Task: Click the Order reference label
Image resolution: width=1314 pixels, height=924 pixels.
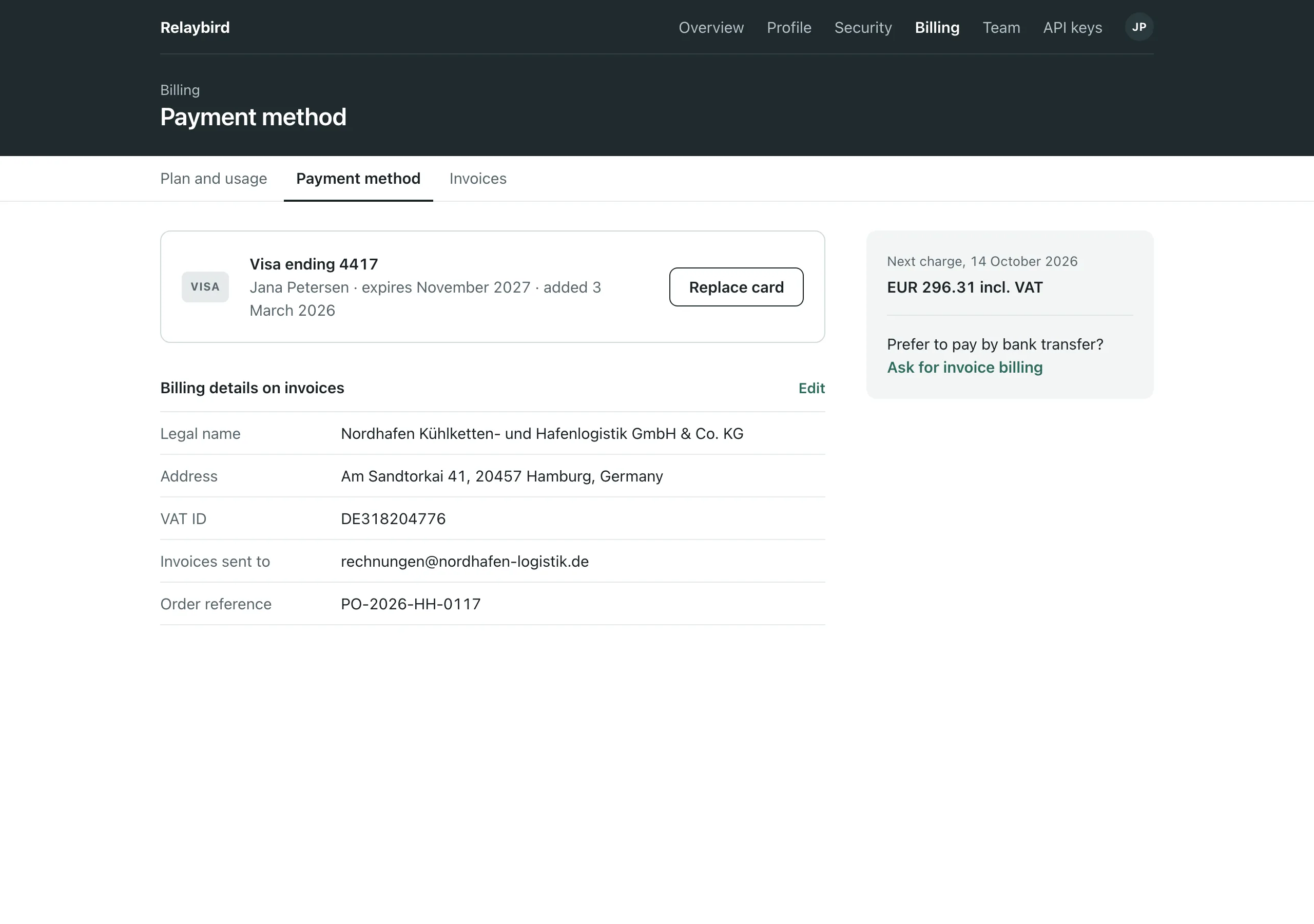Action: (x=216, y=604)
